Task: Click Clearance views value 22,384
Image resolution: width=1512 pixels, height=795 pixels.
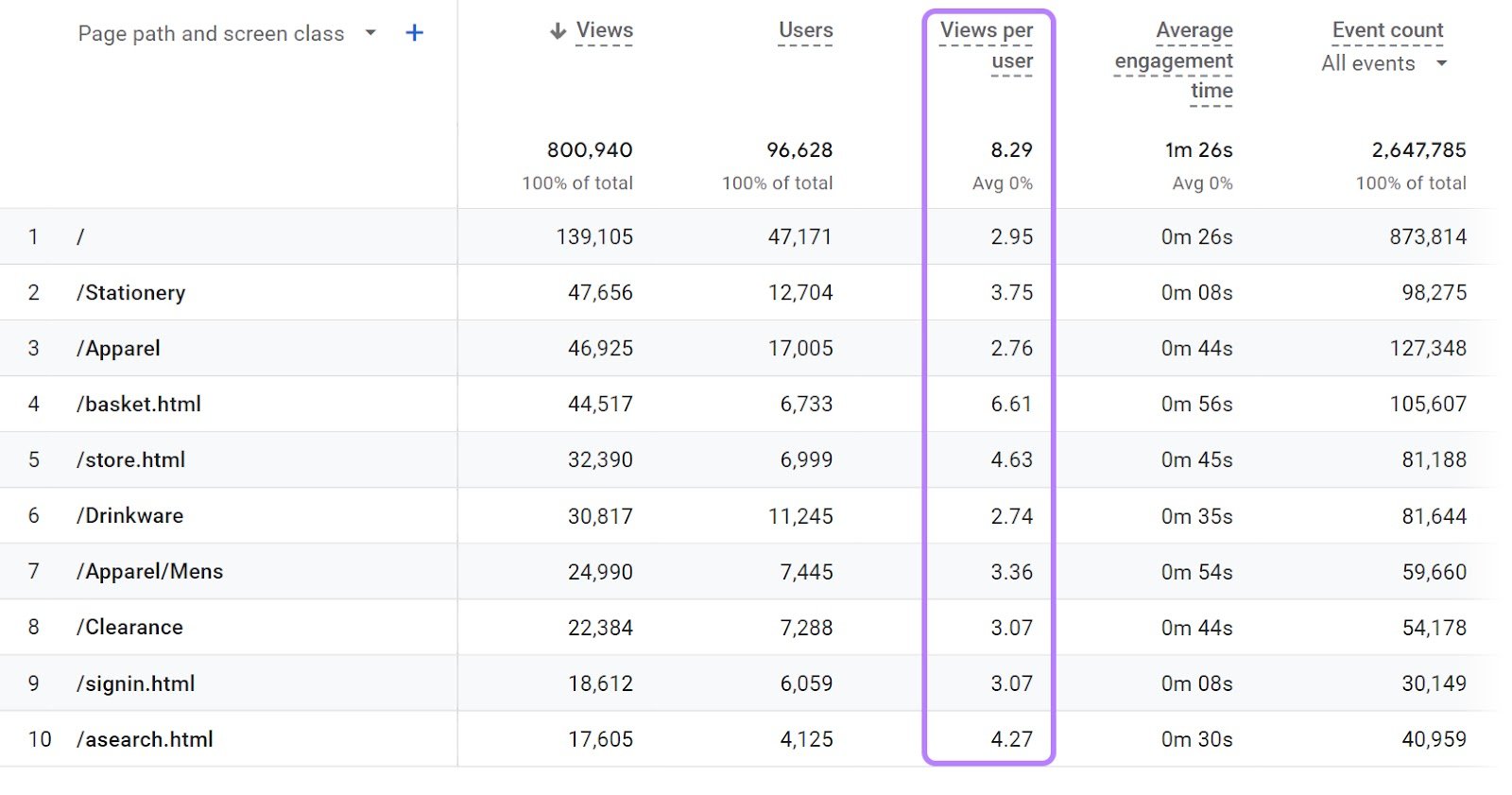Action: (600, 628)
